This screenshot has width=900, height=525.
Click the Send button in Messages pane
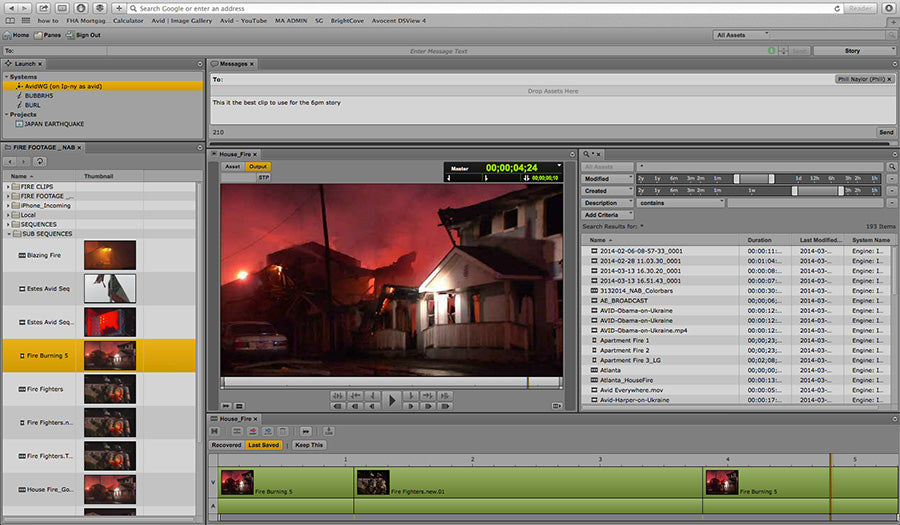pyautogui.click(x=886, y=132)
